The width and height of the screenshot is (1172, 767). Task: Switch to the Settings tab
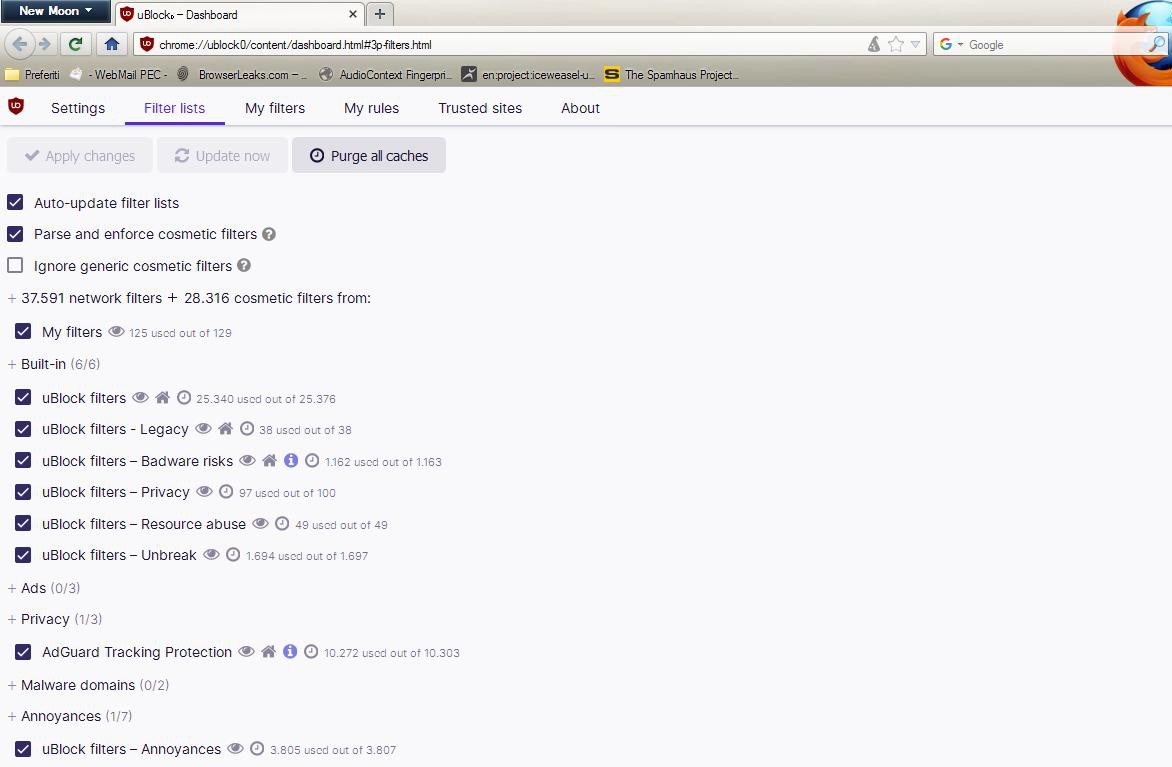click(x=78, y=108)
